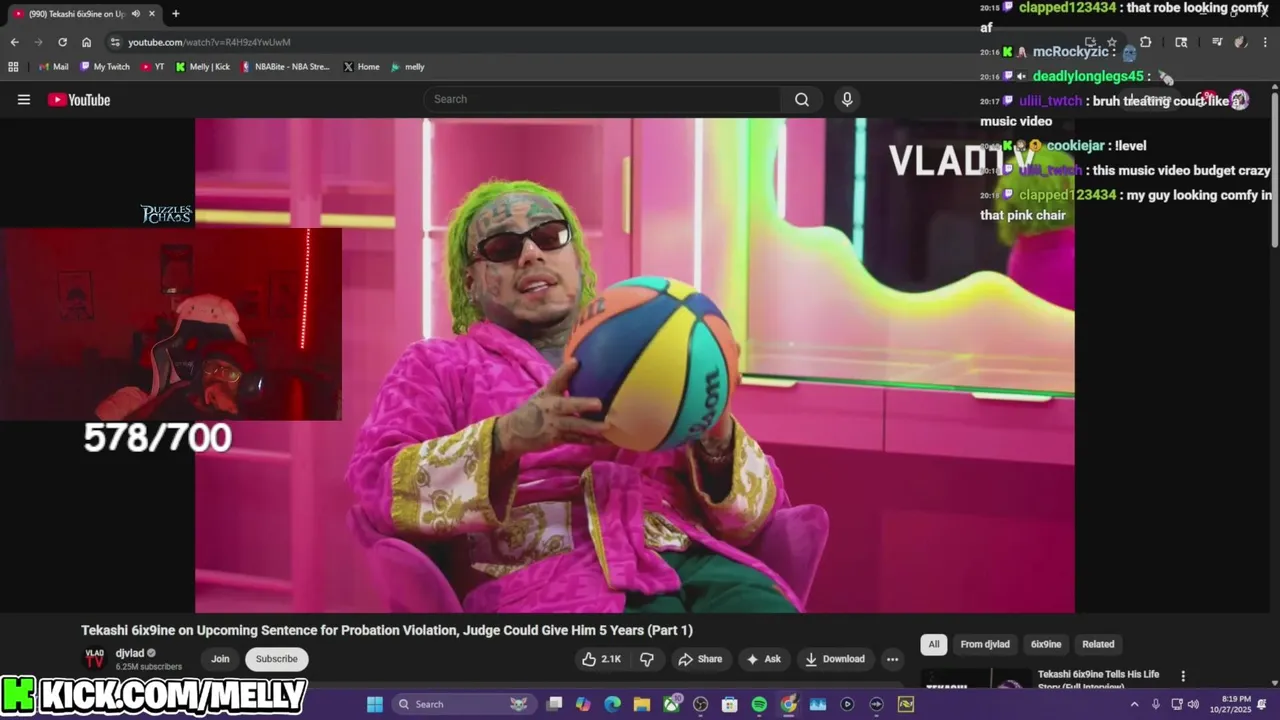Open browser home page icon
1280x720 pixels.
click(86, 42)
